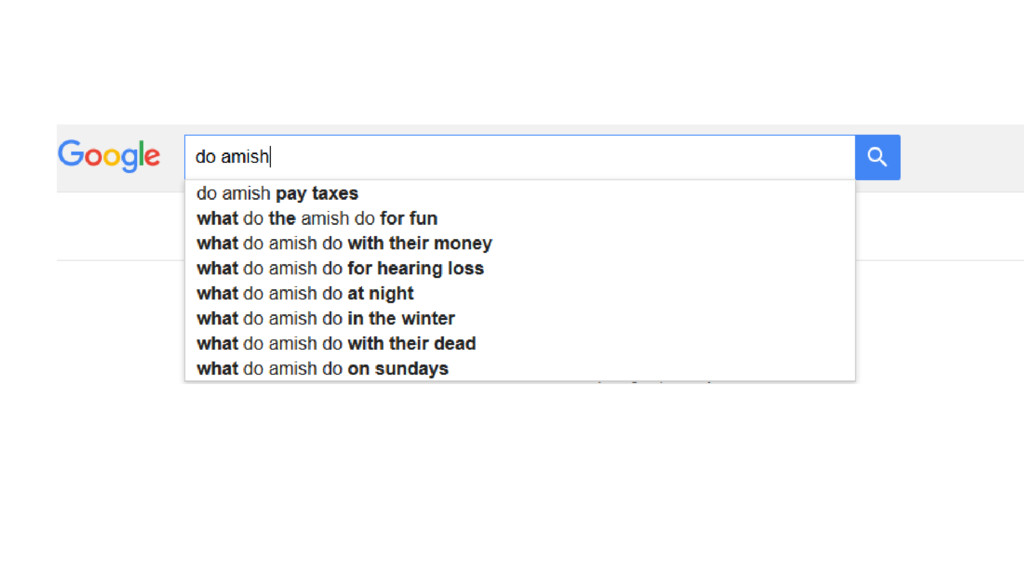The image size is (1024, 576).
Task: Choose 'what do amish do on sundays' suggestion
Action: pyautogui.click(x=520, y=368)
